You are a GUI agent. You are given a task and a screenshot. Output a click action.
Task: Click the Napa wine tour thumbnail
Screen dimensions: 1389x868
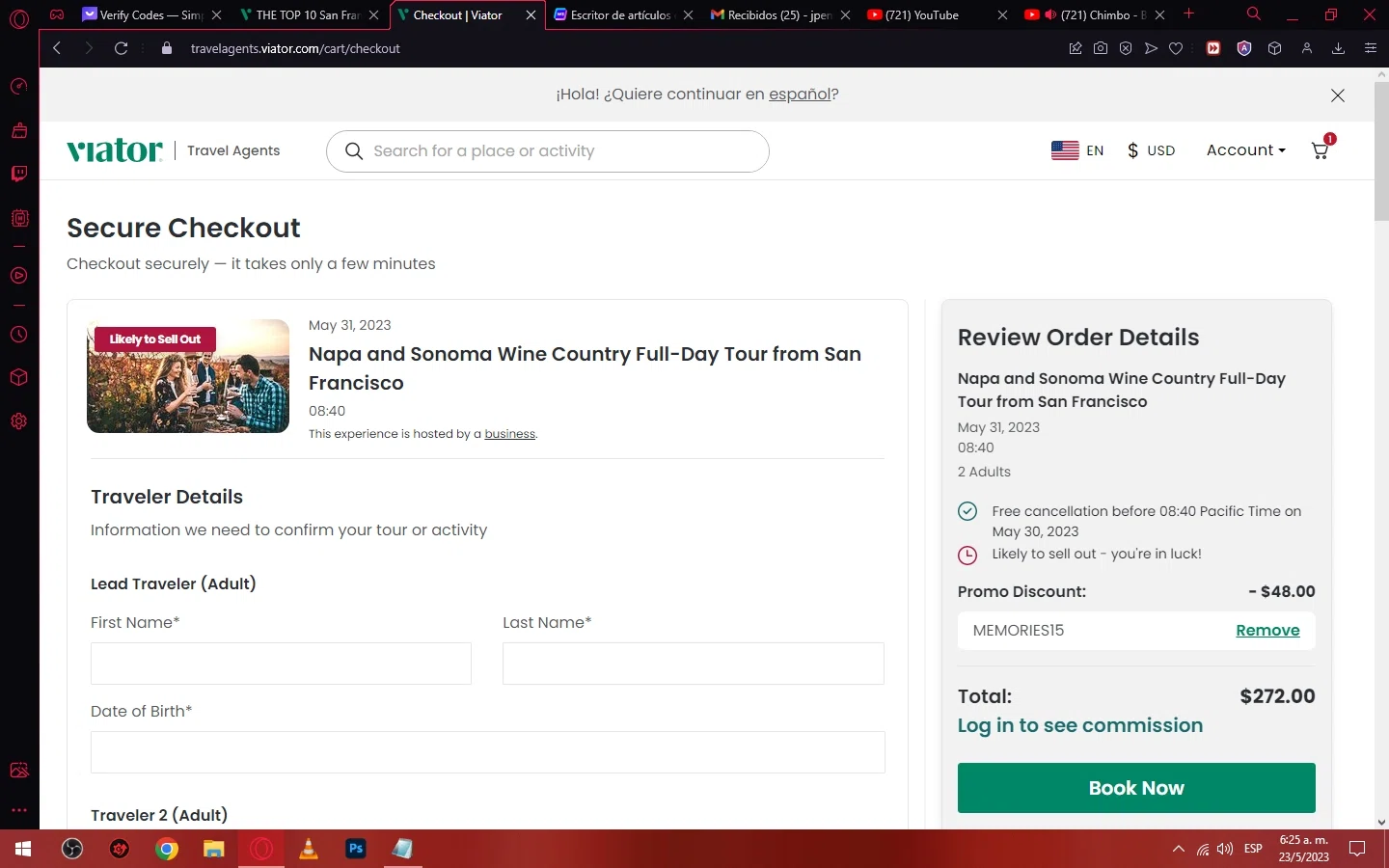[x=188, y=376]
